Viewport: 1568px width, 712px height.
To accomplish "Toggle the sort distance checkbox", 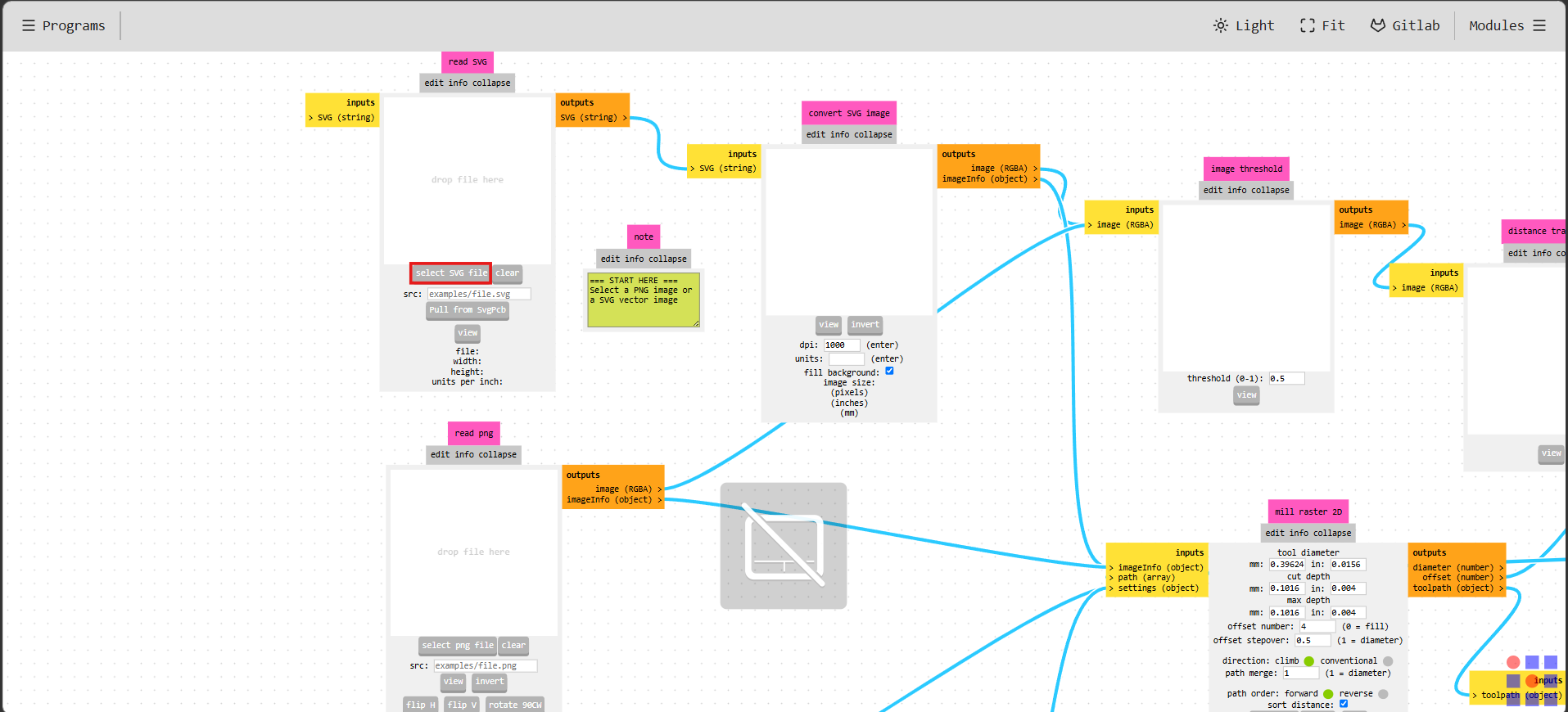I will tap(1344, 704).
